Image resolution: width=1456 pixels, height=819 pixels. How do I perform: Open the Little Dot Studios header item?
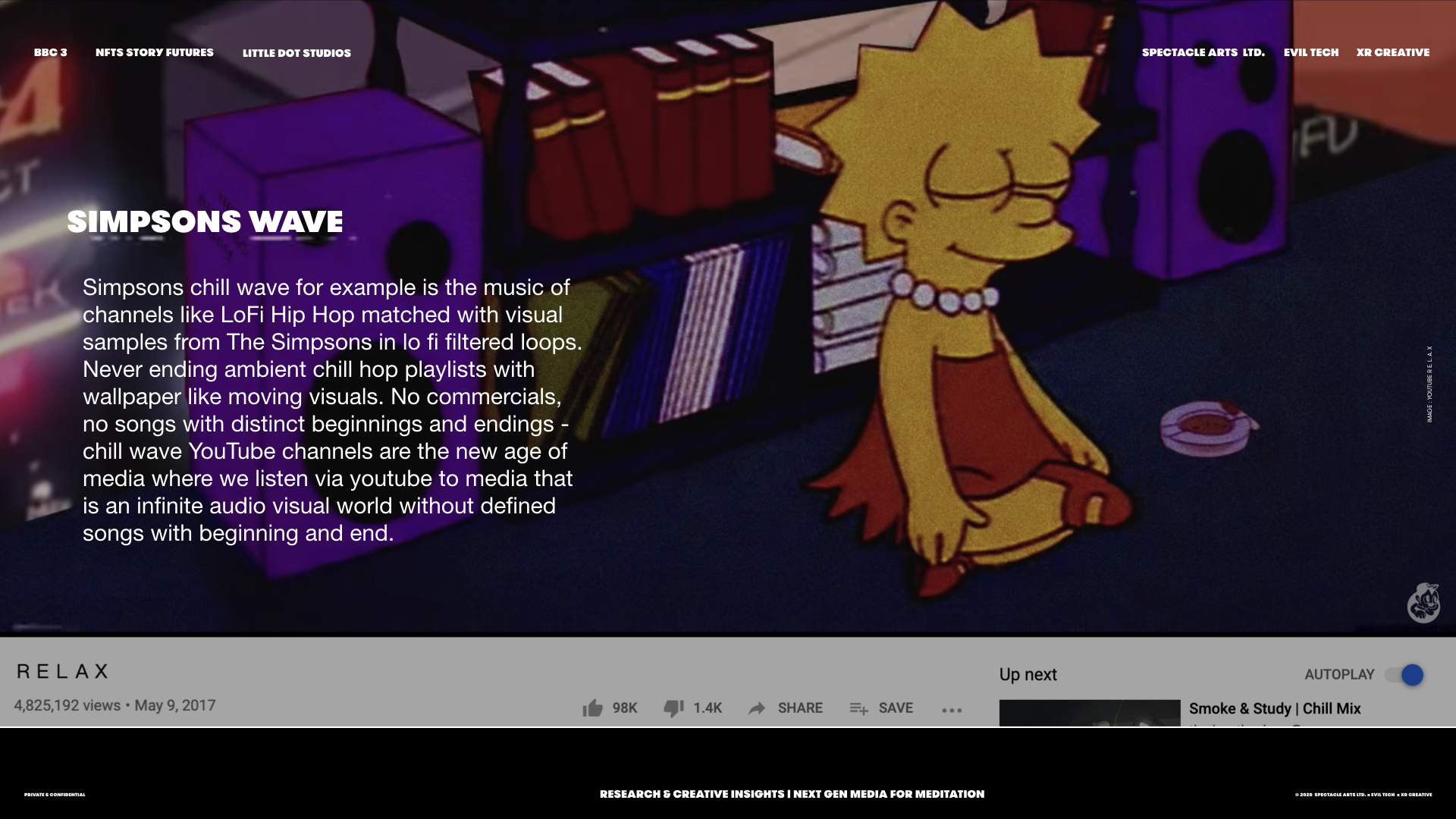(x=297, y=53)
